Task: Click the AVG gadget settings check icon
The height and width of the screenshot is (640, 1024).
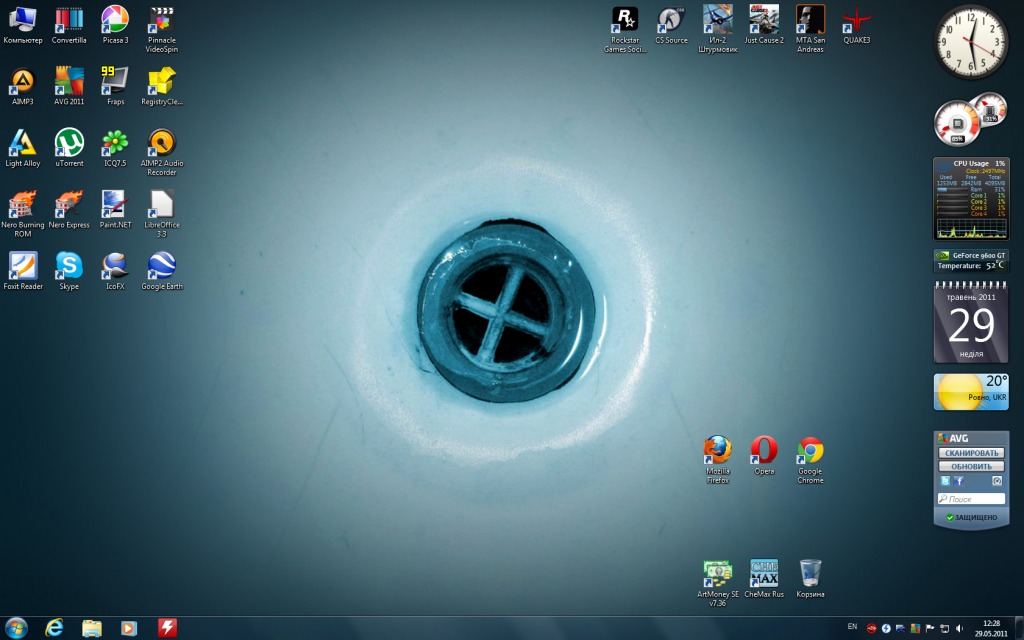Action: coord(997,481)
